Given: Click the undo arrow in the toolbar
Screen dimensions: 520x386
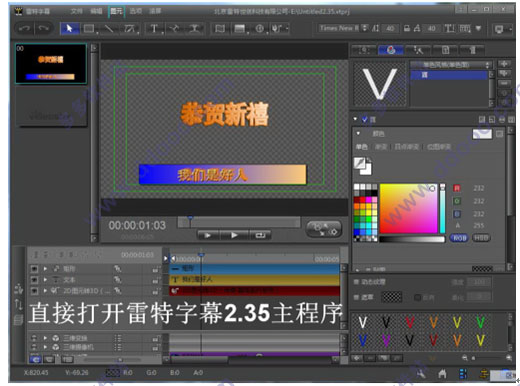Looking at the screenshot, I should click(x=24, y=29).
